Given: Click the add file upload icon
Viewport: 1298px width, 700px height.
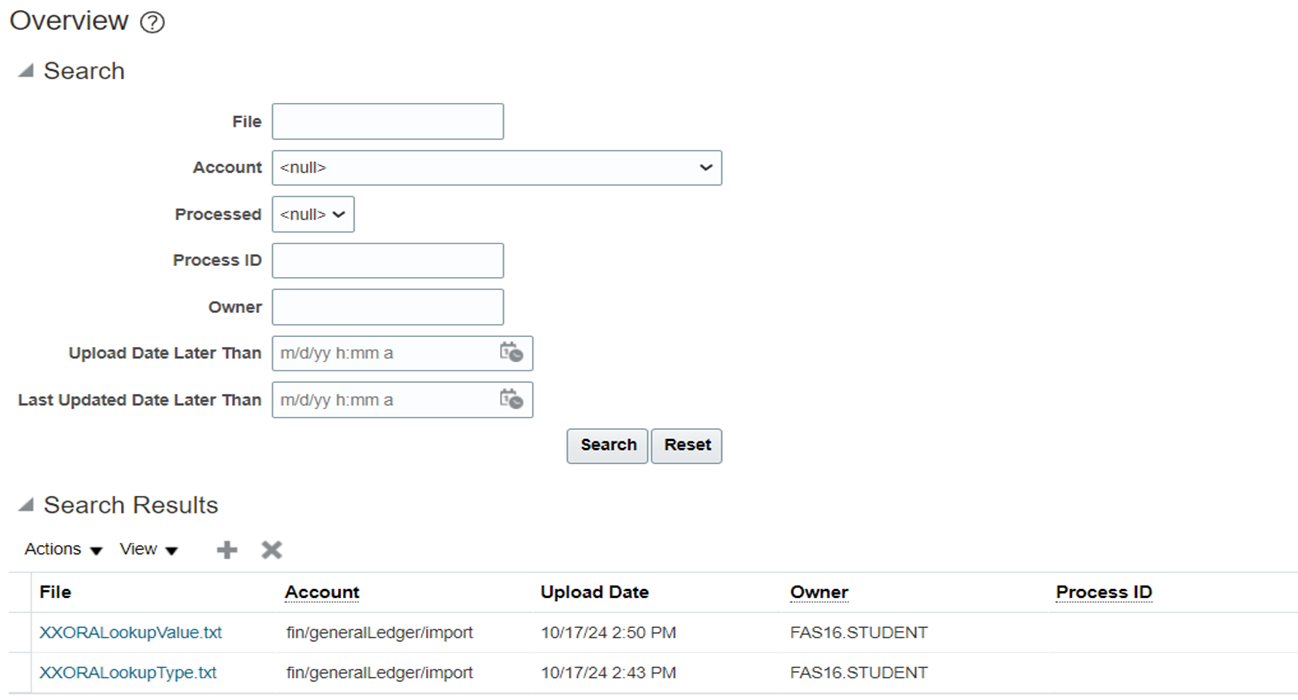Looking at the screenshot, I should [226, 549].
